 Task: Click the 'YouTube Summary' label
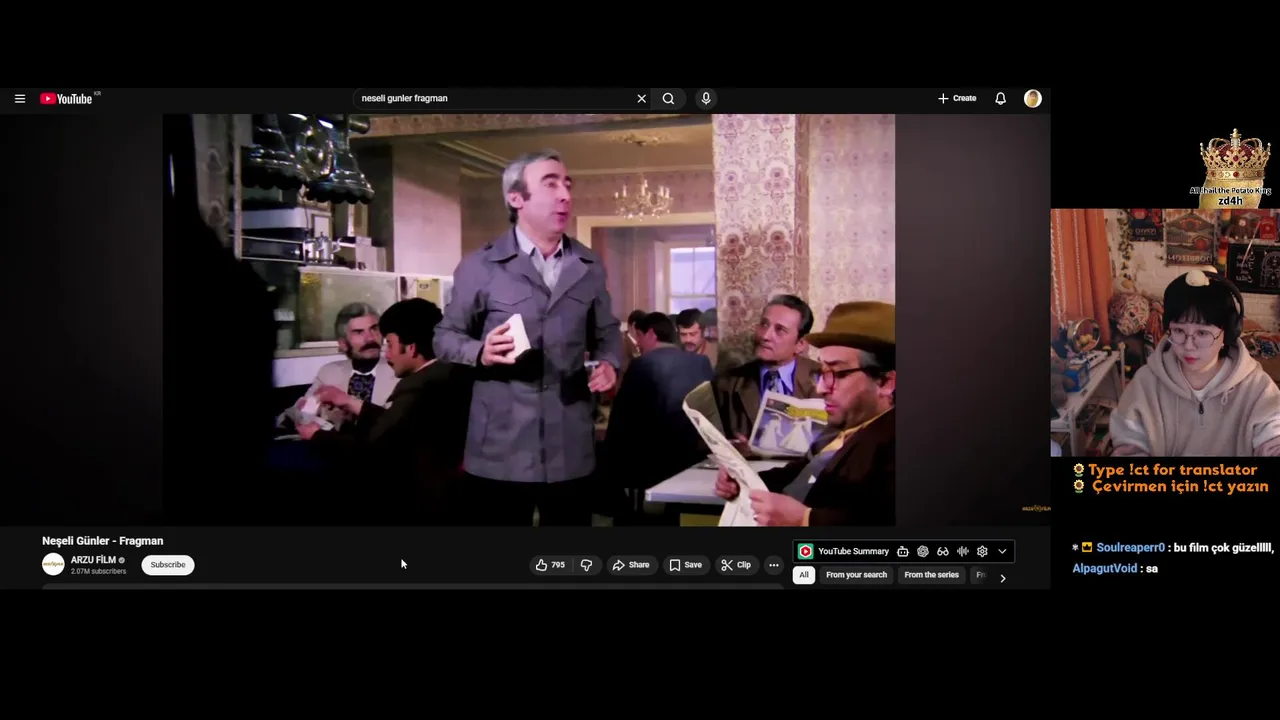pyautogui.click(x=853, y=551)
